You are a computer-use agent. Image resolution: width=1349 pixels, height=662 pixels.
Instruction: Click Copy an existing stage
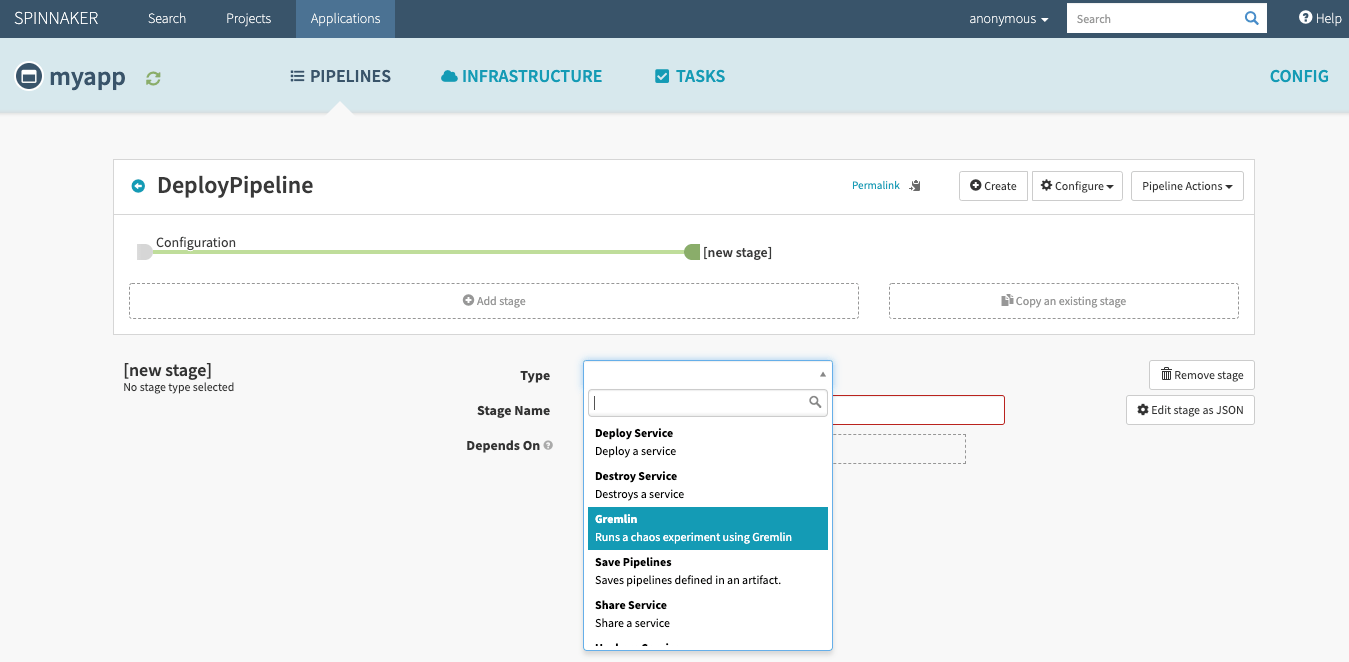point(1064,301)
